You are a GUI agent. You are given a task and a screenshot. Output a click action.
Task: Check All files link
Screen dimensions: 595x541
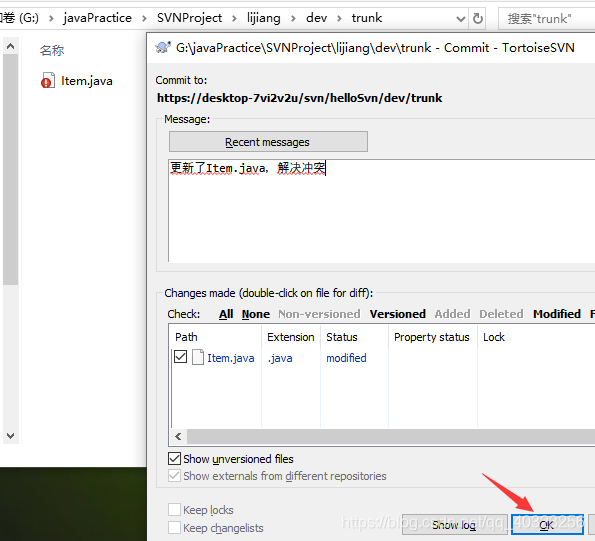pos(226,314)
